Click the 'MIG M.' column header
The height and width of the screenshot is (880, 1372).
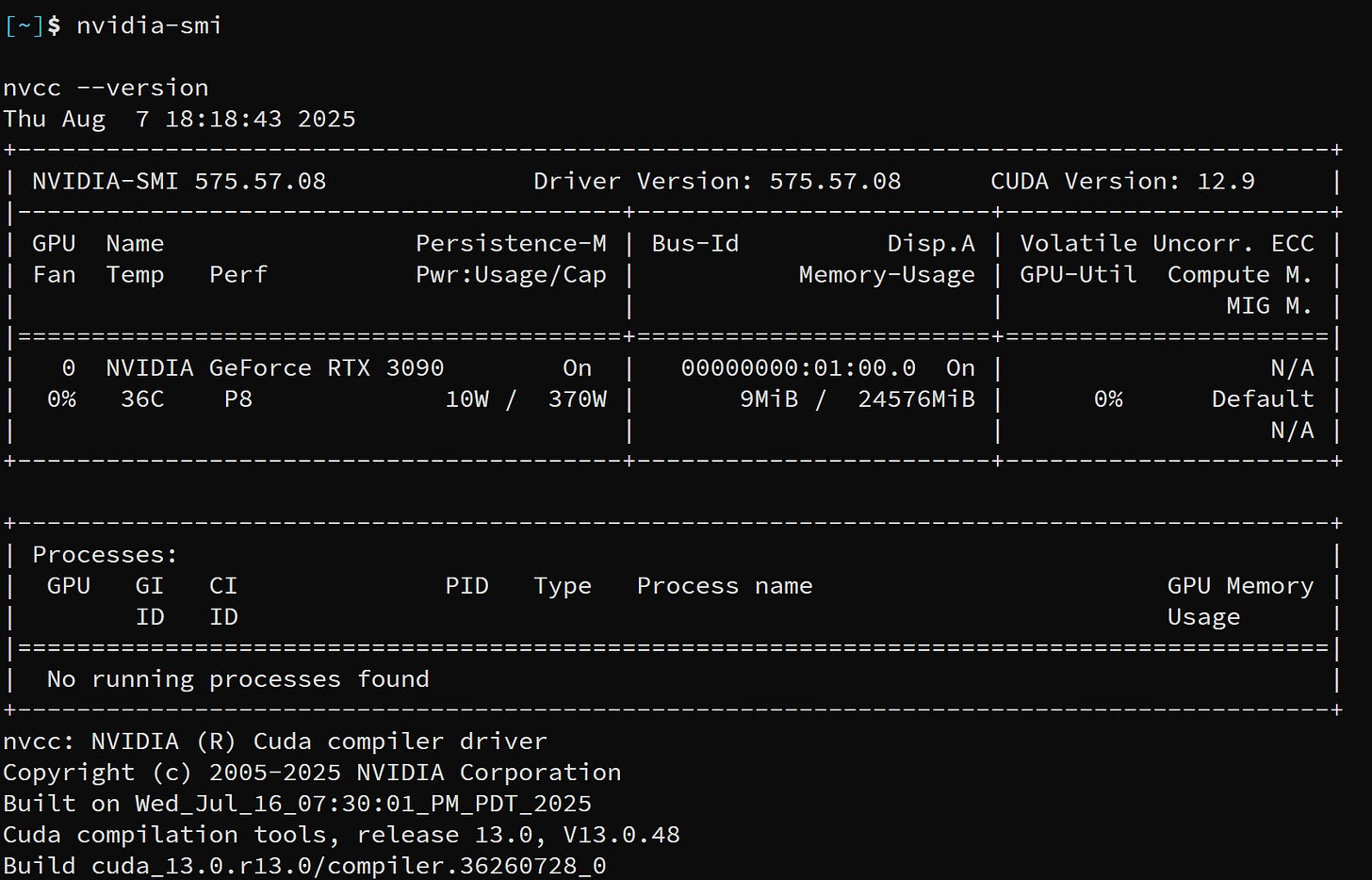coord(1270,305)
